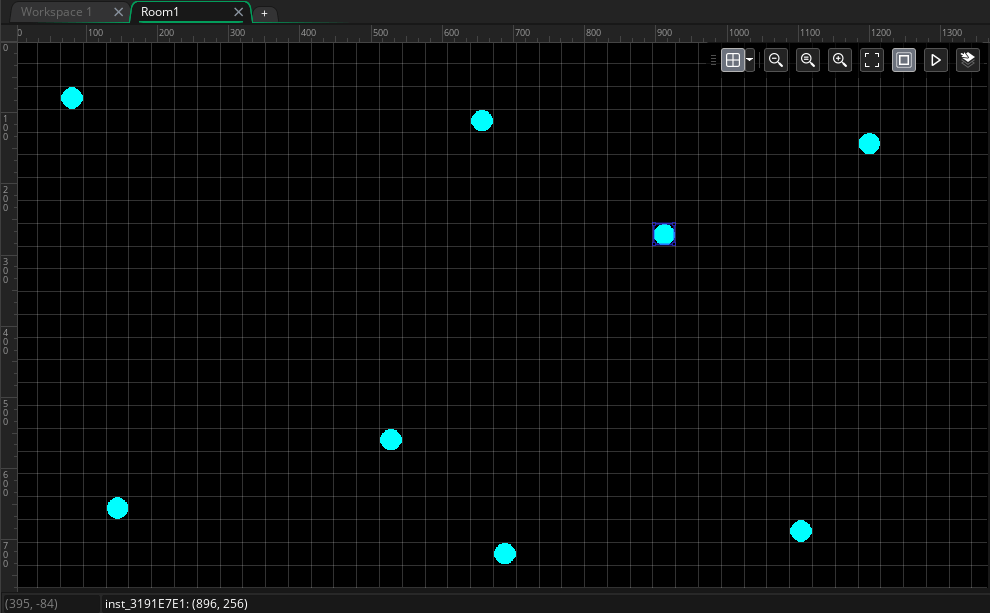This screenshot has width=990, height=613.
Task: Click the cyan circle in the top-right area
Action: pyautogui.click(x=869, y=144)
